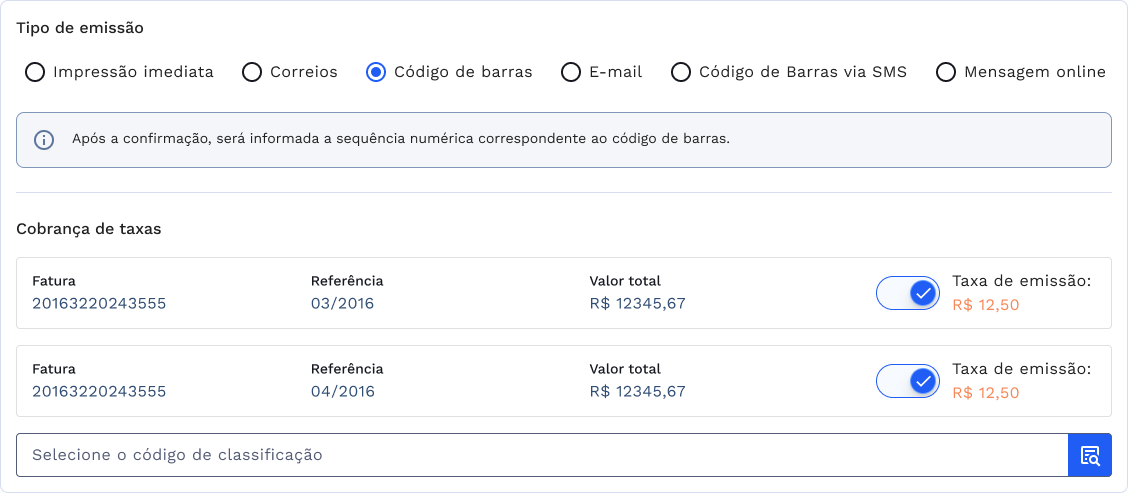The width and height of the screenshot is (1128, 493).
Task: Click the barcode confirmation info message text
Action: [x=401, y=139]
